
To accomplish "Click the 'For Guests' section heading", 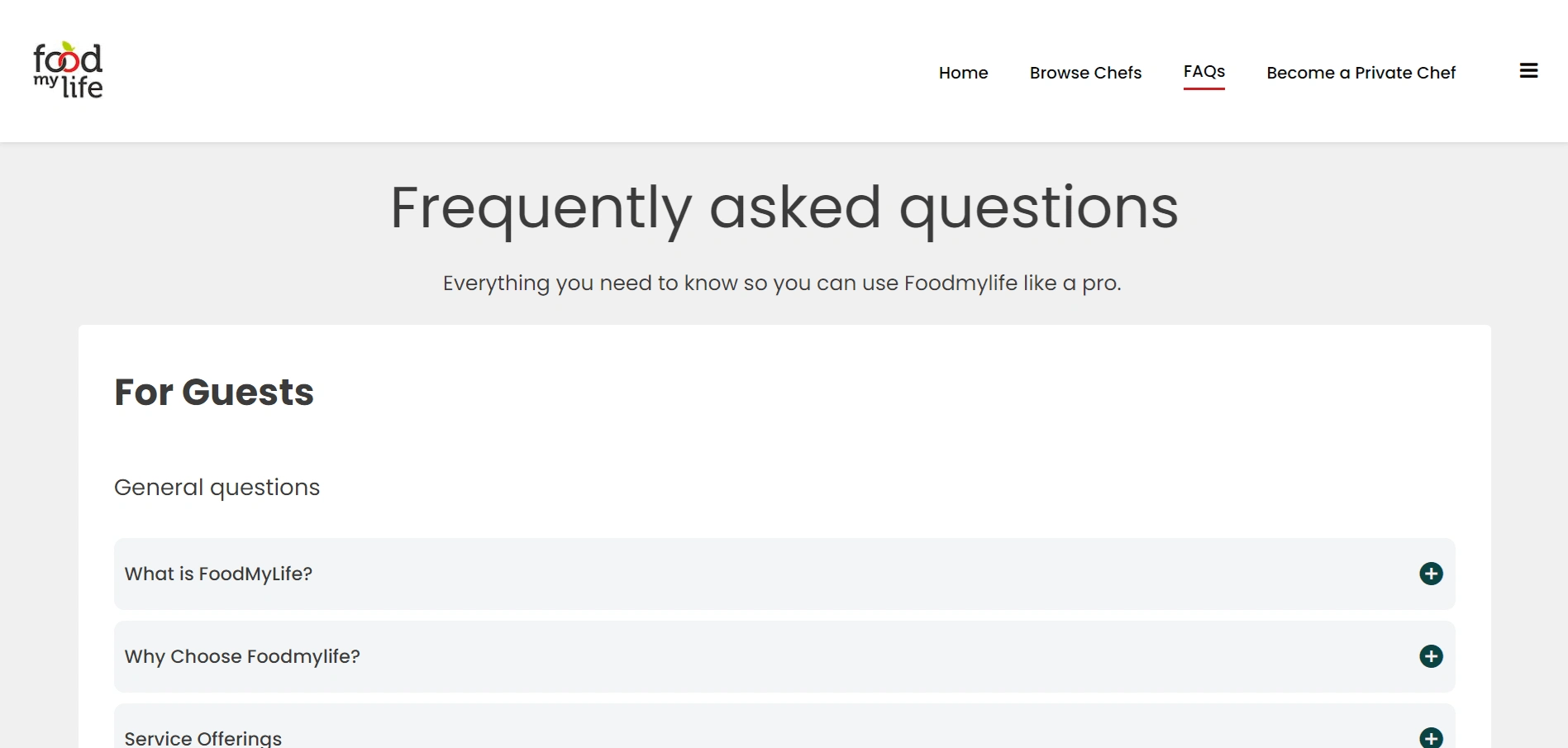I will 214,392.
